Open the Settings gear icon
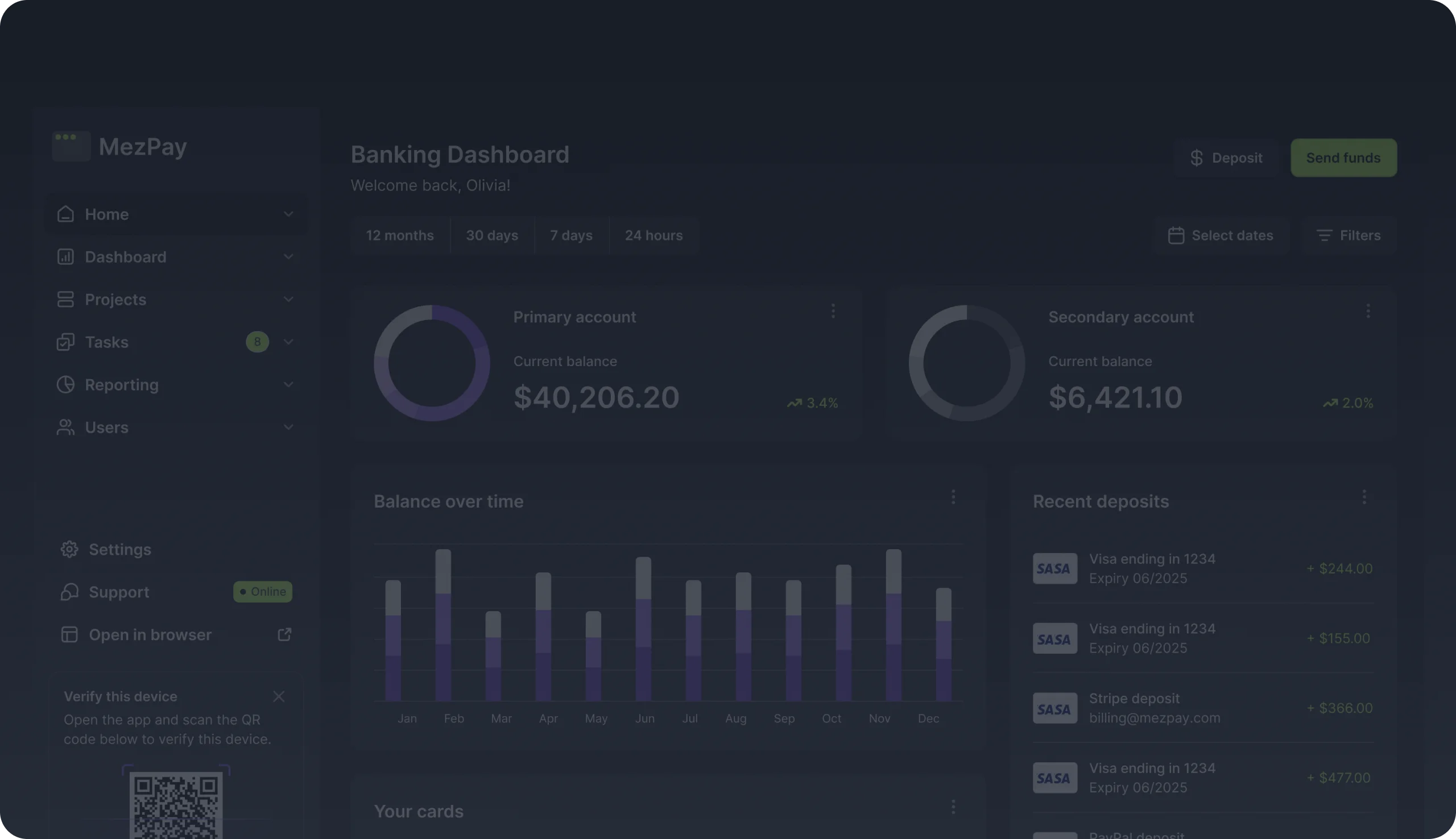Image resolution: width=1456 pixels, height=839 pixels. point(69,549)
